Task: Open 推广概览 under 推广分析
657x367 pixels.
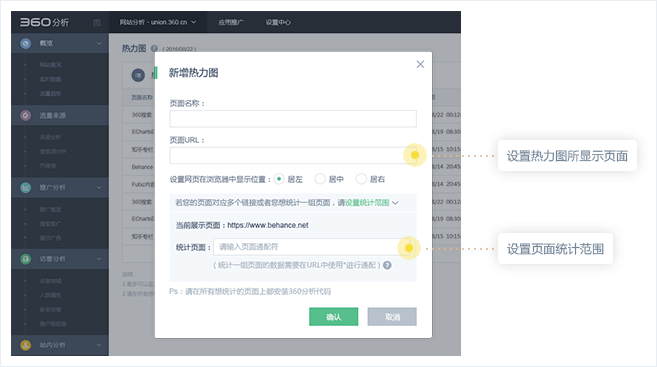Action: click(50, 209)
